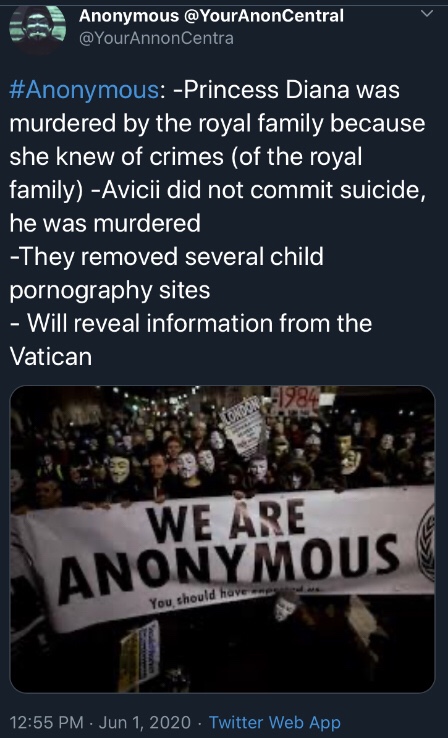Click the 12:55 PM timestamp
This screenshot has height=738, width=448.
tap(47, 722)
